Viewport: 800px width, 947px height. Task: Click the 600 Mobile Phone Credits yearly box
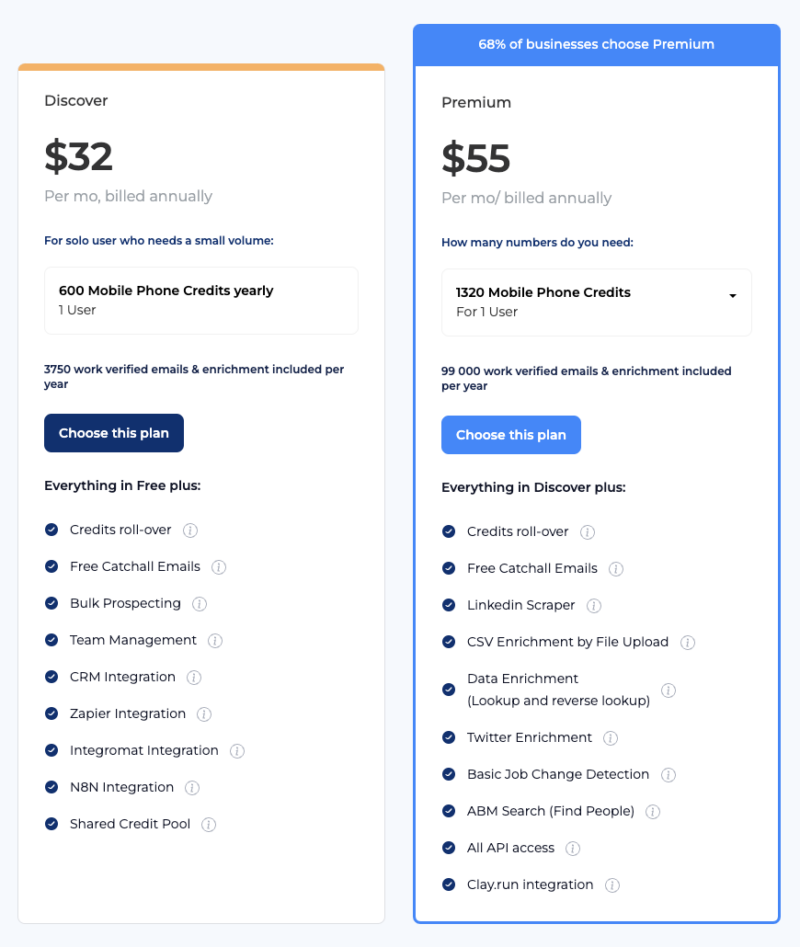[x=201, y=301]
